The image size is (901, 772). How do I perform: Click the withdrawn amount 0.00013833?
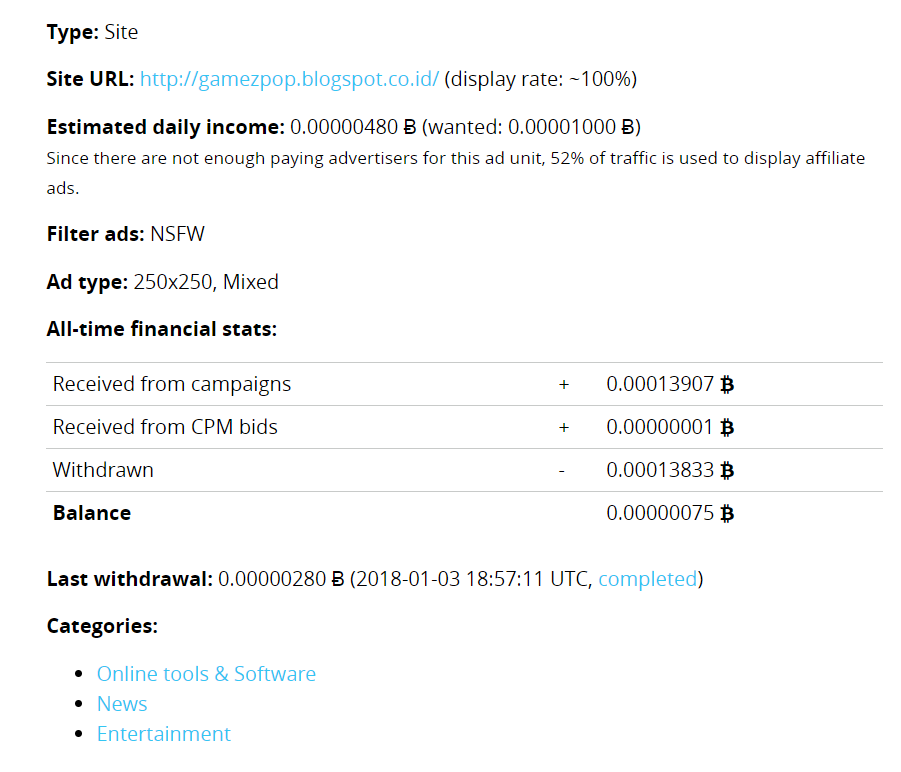pos(660,470)
